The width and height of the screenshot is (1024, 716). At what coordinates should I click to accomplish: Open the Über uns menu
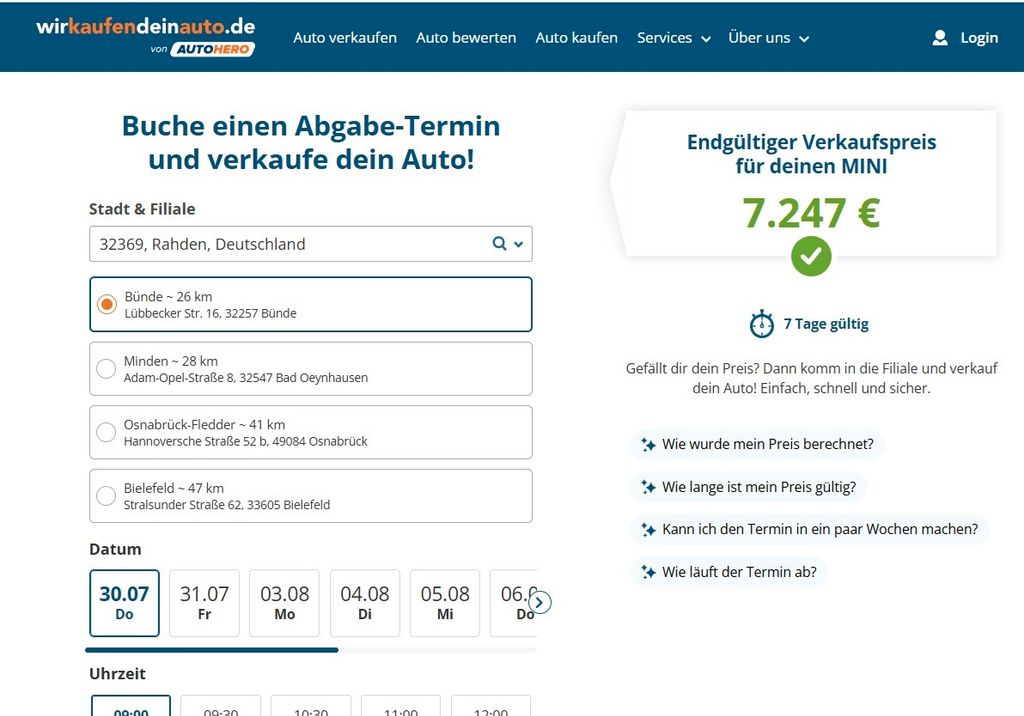(x=769, y=38)
